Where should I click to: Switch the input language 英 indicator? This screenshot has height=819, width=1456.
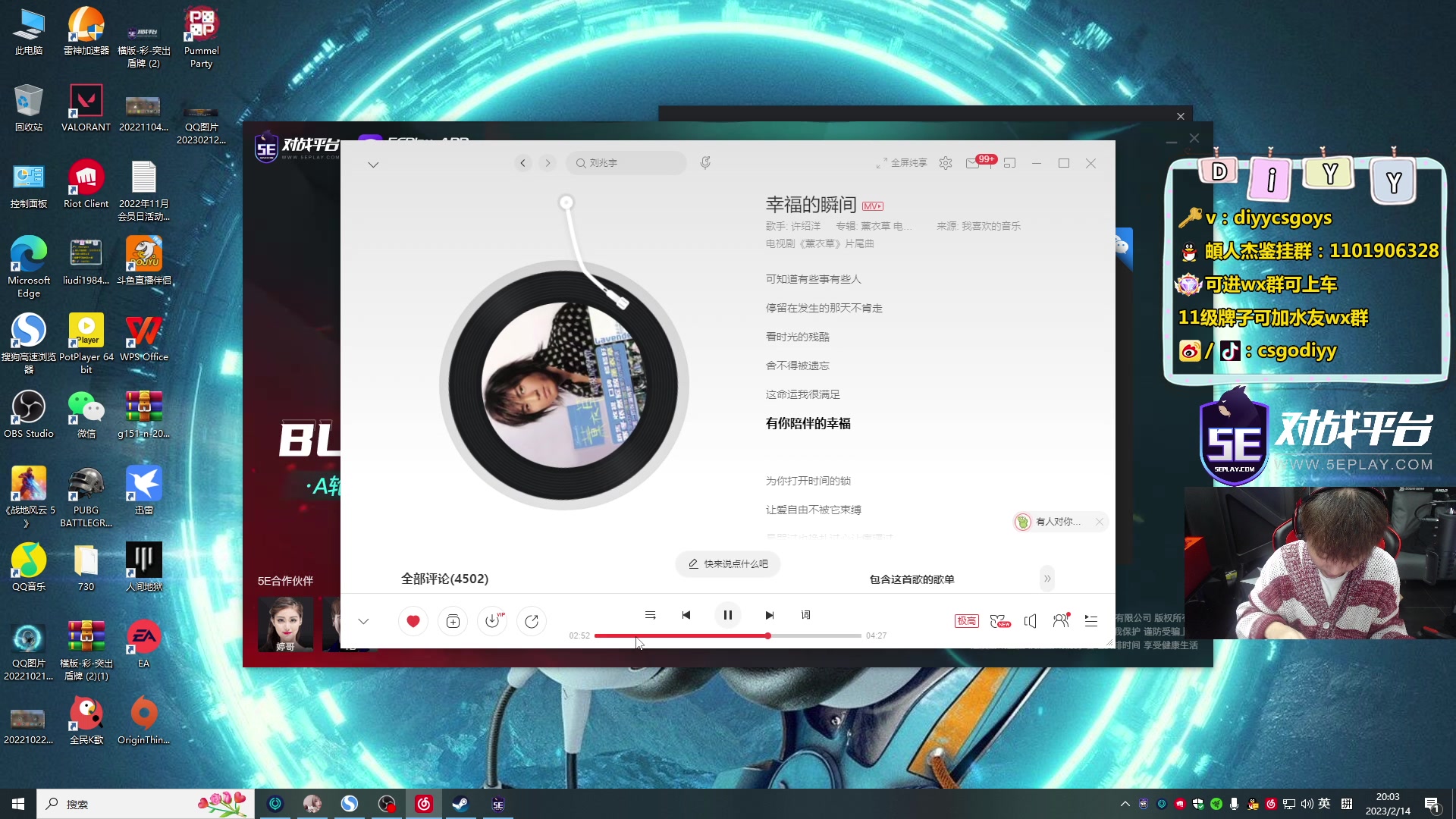point(1325,804)
